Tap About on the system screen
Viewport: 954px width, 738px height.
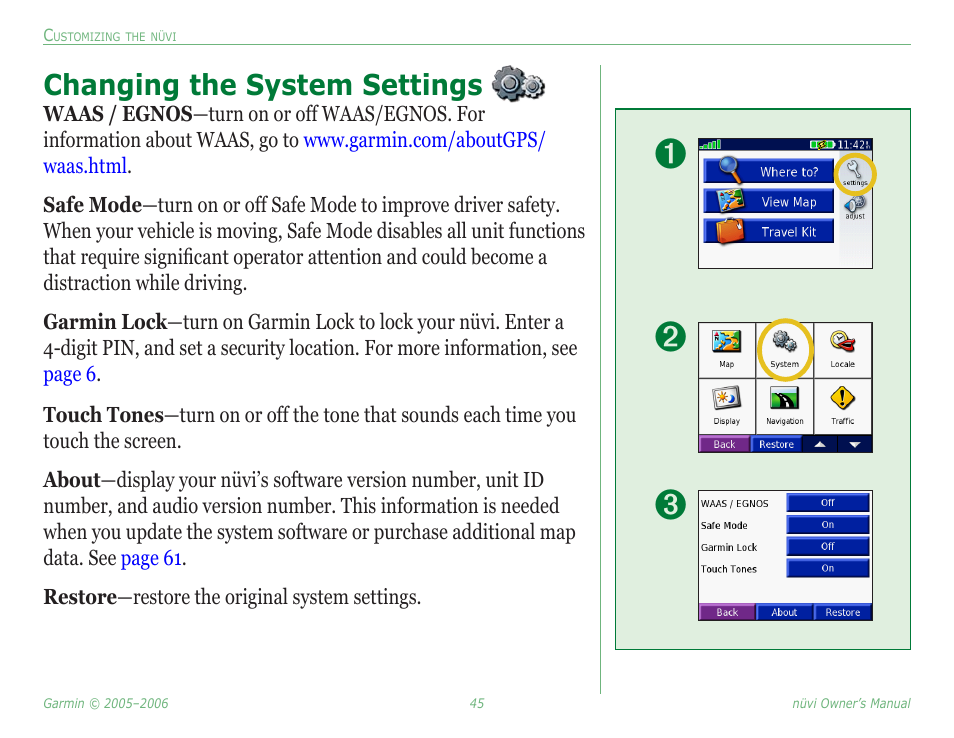coord(784,612)
